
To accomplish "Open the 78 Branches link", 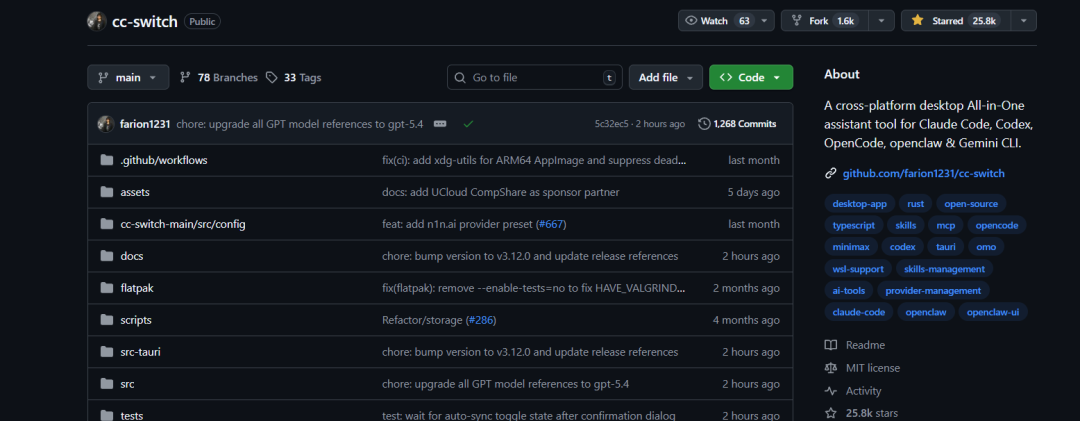I will tap(218, 77).
